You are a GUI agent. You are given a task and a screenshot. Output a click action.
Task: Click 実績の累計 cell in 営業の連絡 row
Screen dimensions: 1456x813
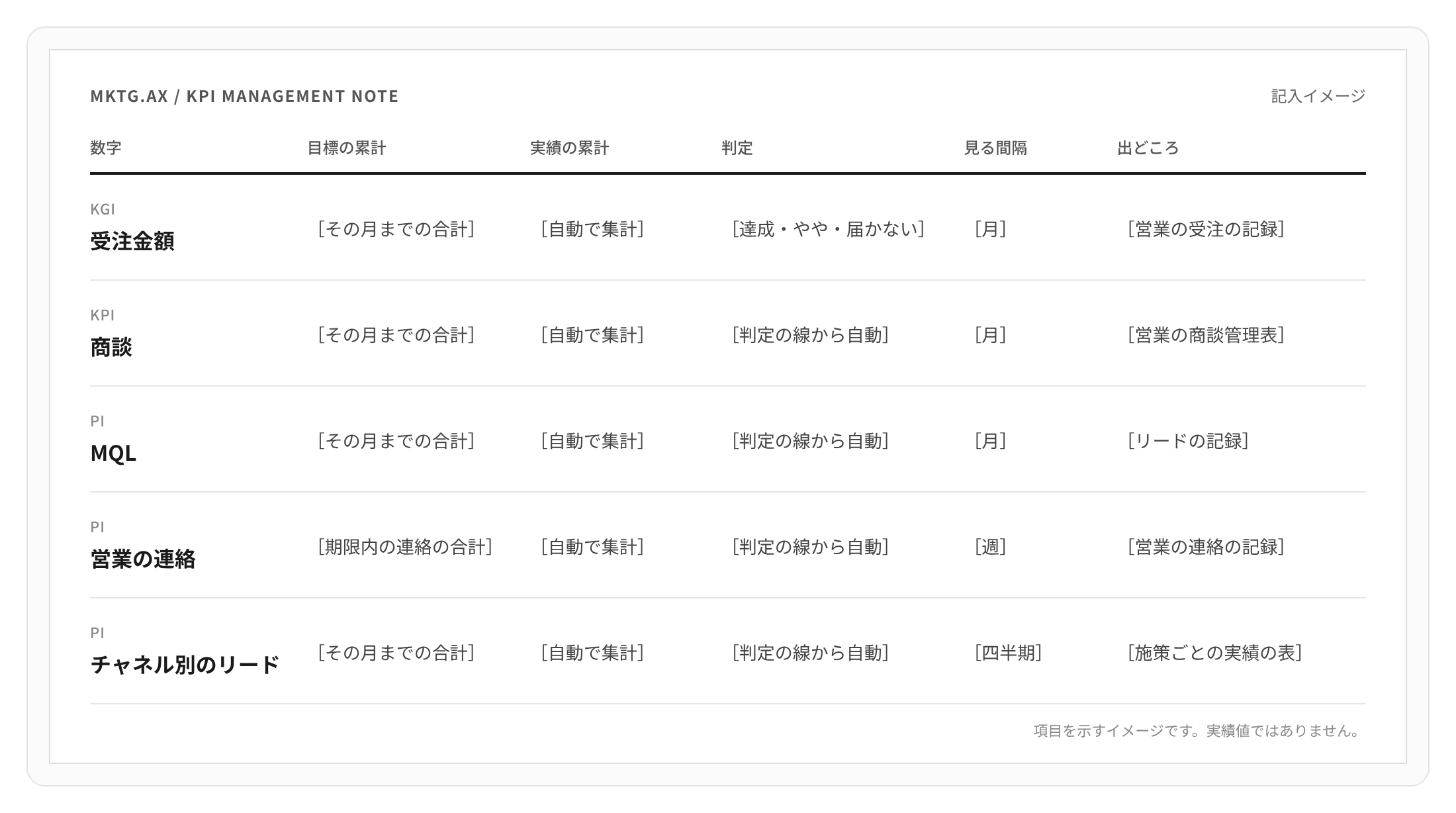(x=592, y=547)
